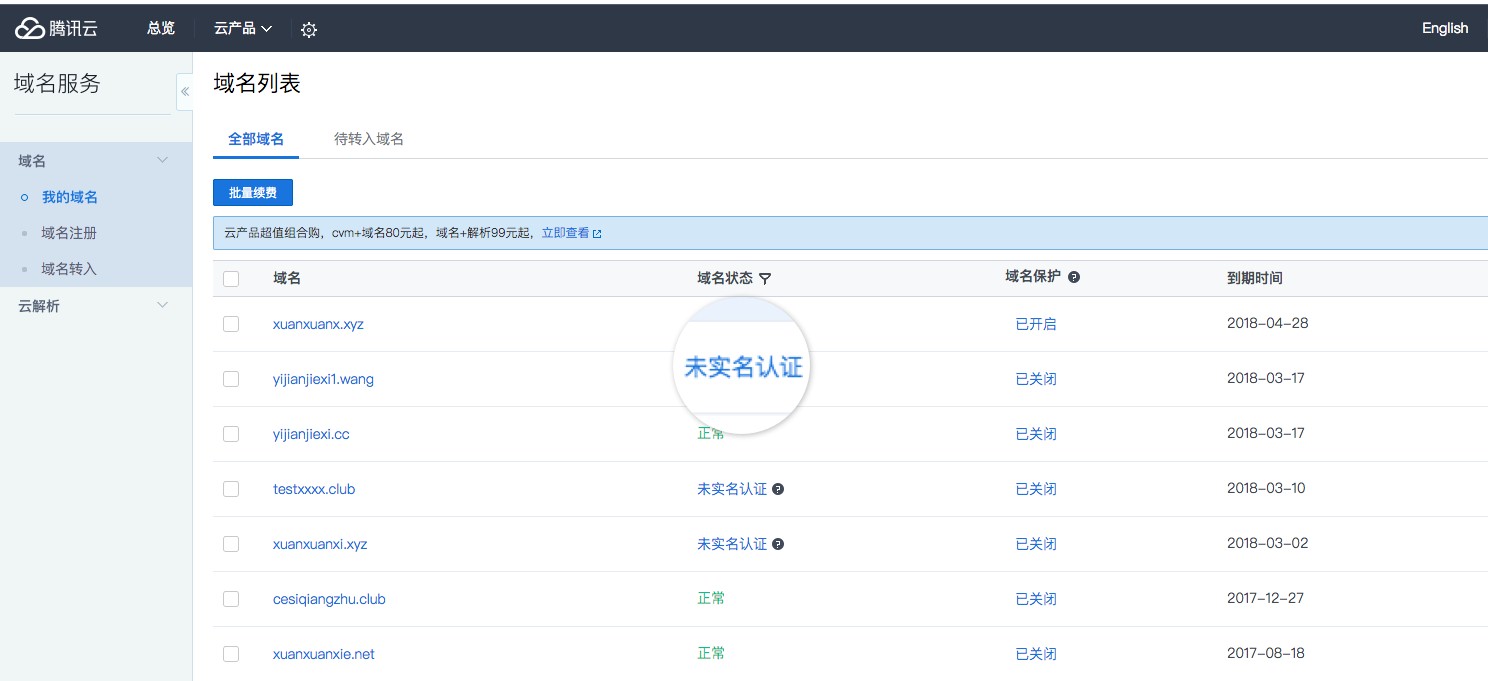Click help icon beside testxxxx.club status
The height and width of the screenshot is (681, 1488).
(x=778, y=489)
